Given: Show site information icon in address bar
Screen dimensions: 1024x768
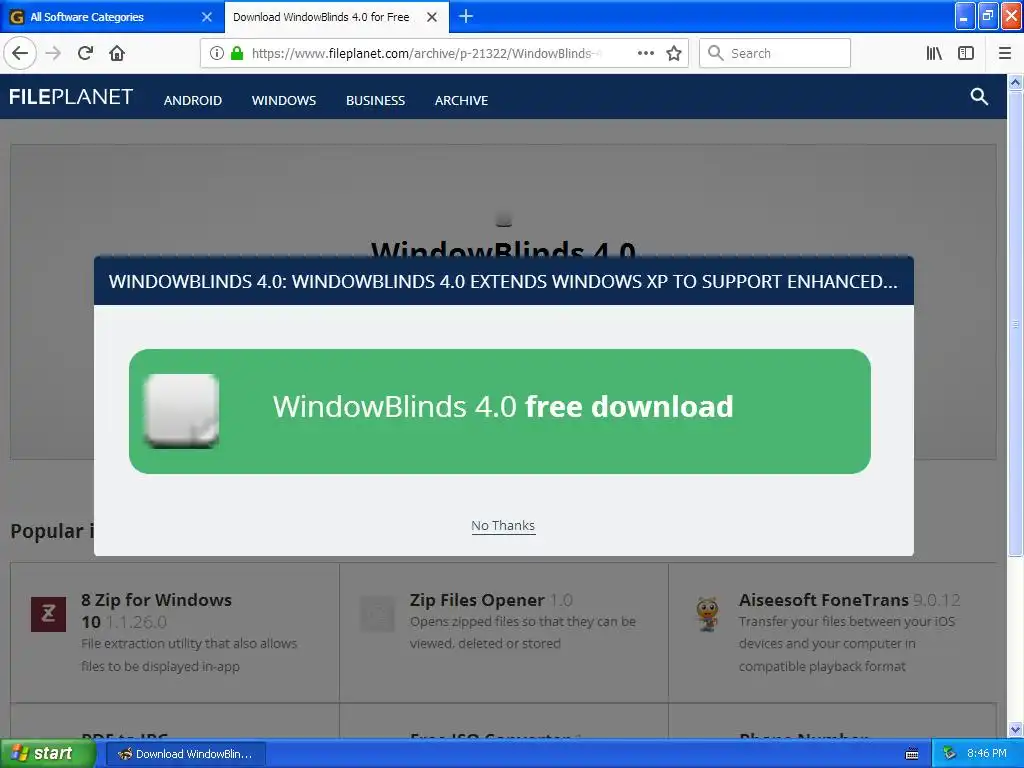Looking at the screenshot, I should click(x=217, y=53).
